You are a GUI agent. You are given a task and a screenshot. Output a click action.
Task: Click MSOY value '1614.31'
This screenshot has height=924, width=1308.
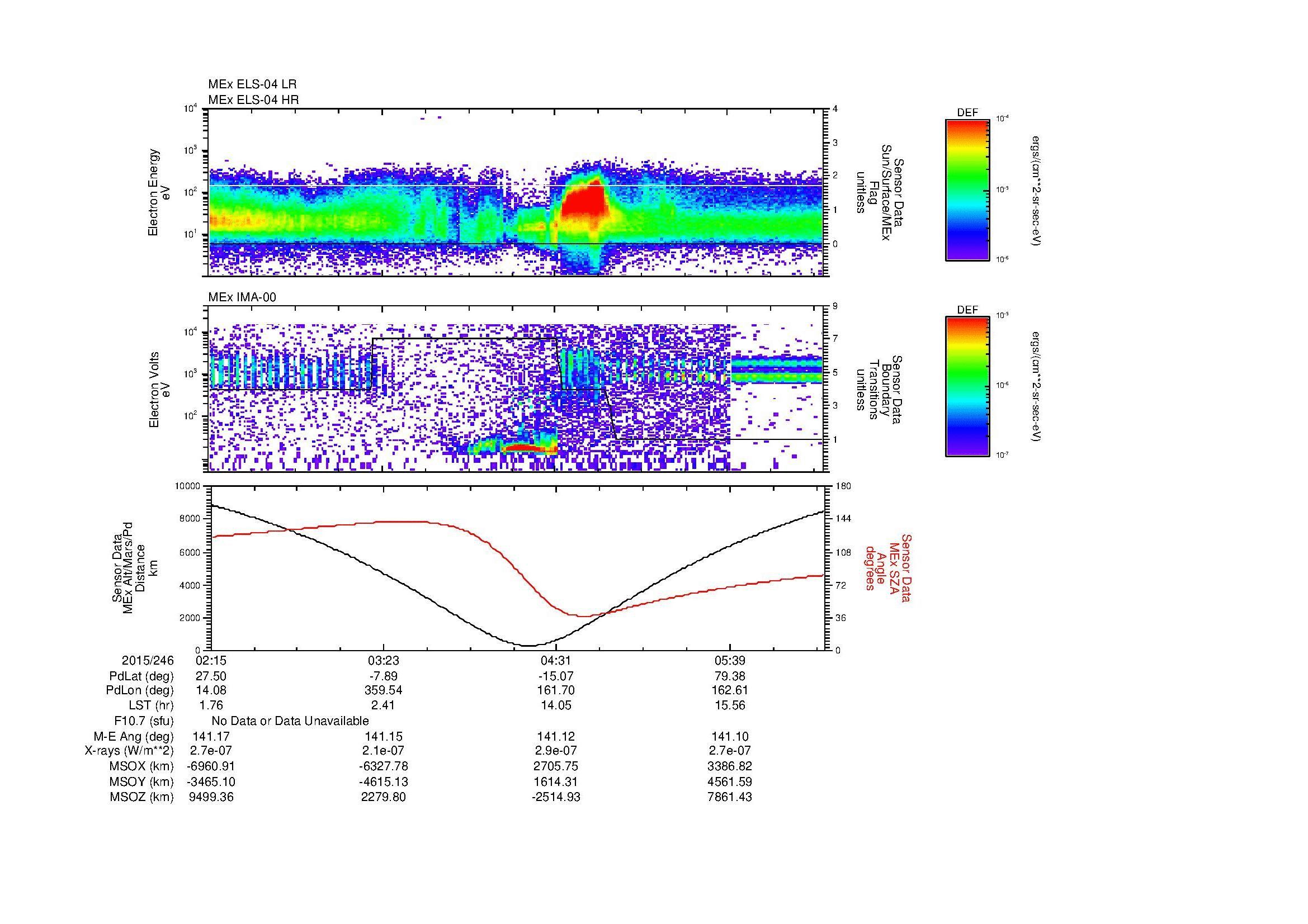click(x=556, y=781)
